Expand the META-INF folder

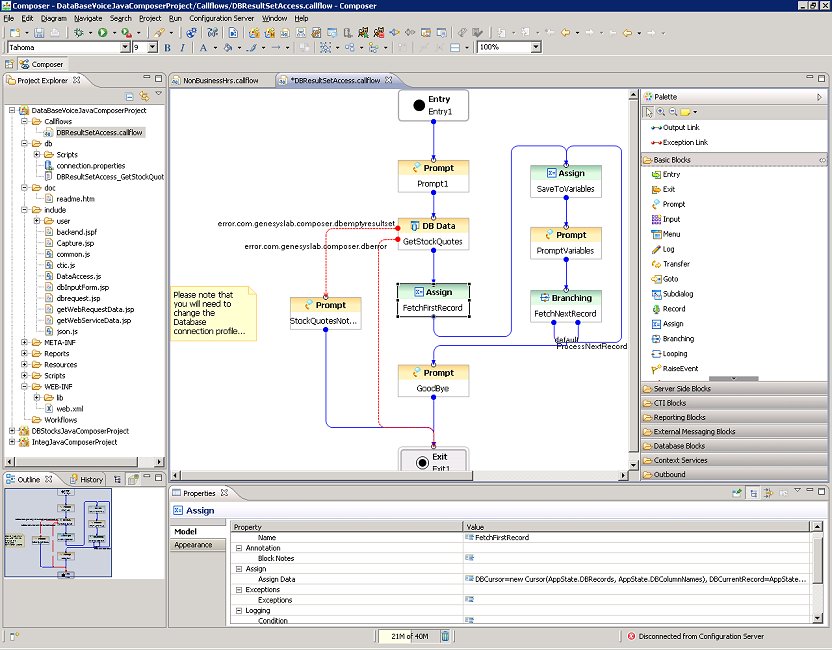(x=24, y=342)
